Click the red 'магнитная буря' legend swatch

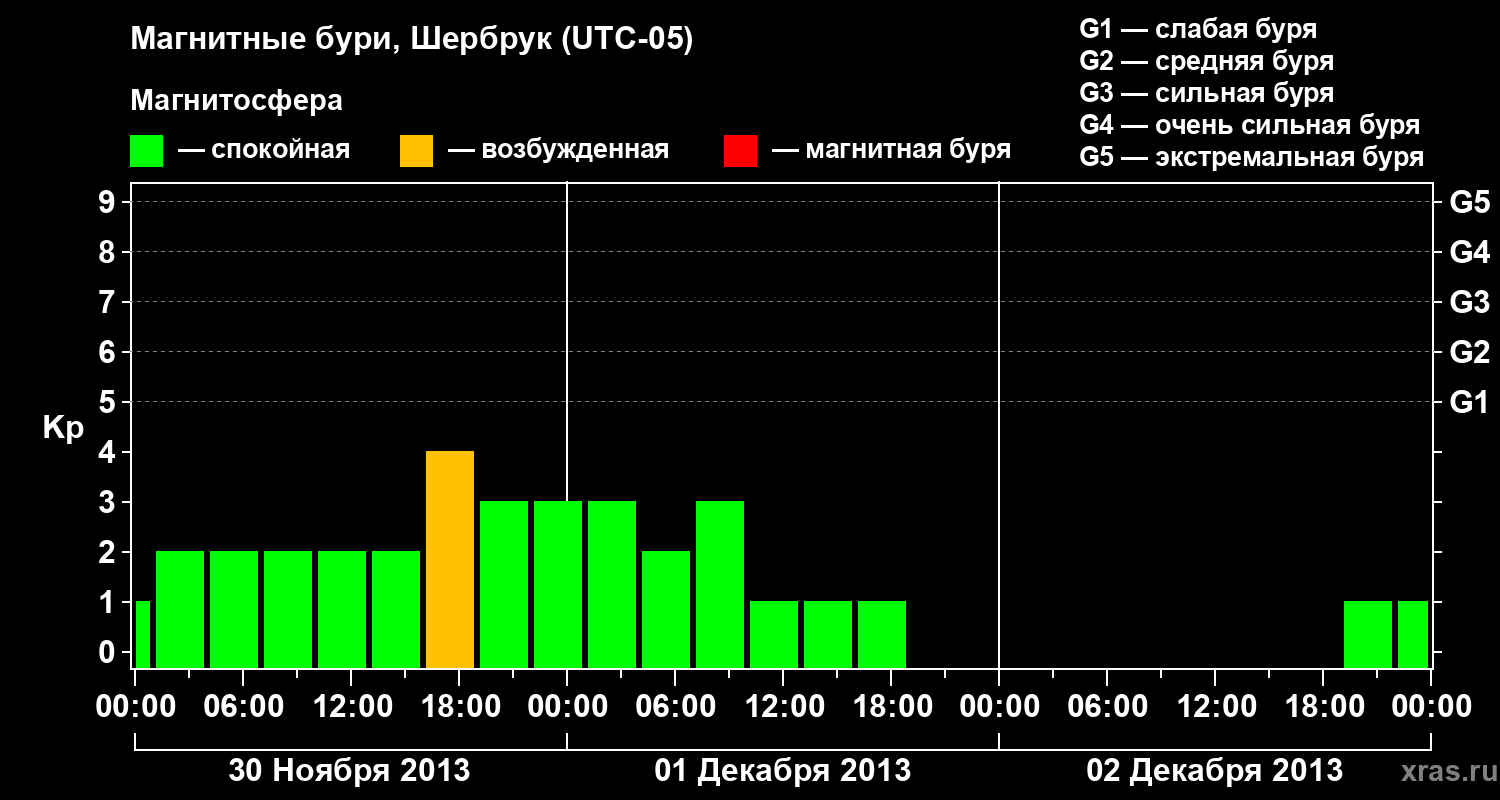[740, 151]
